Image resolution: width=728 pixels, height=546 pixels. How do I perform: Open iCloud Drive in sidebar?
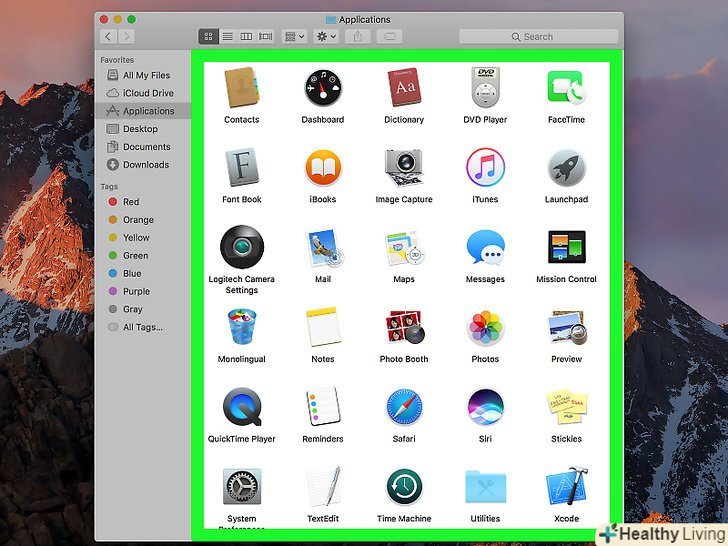143,93
